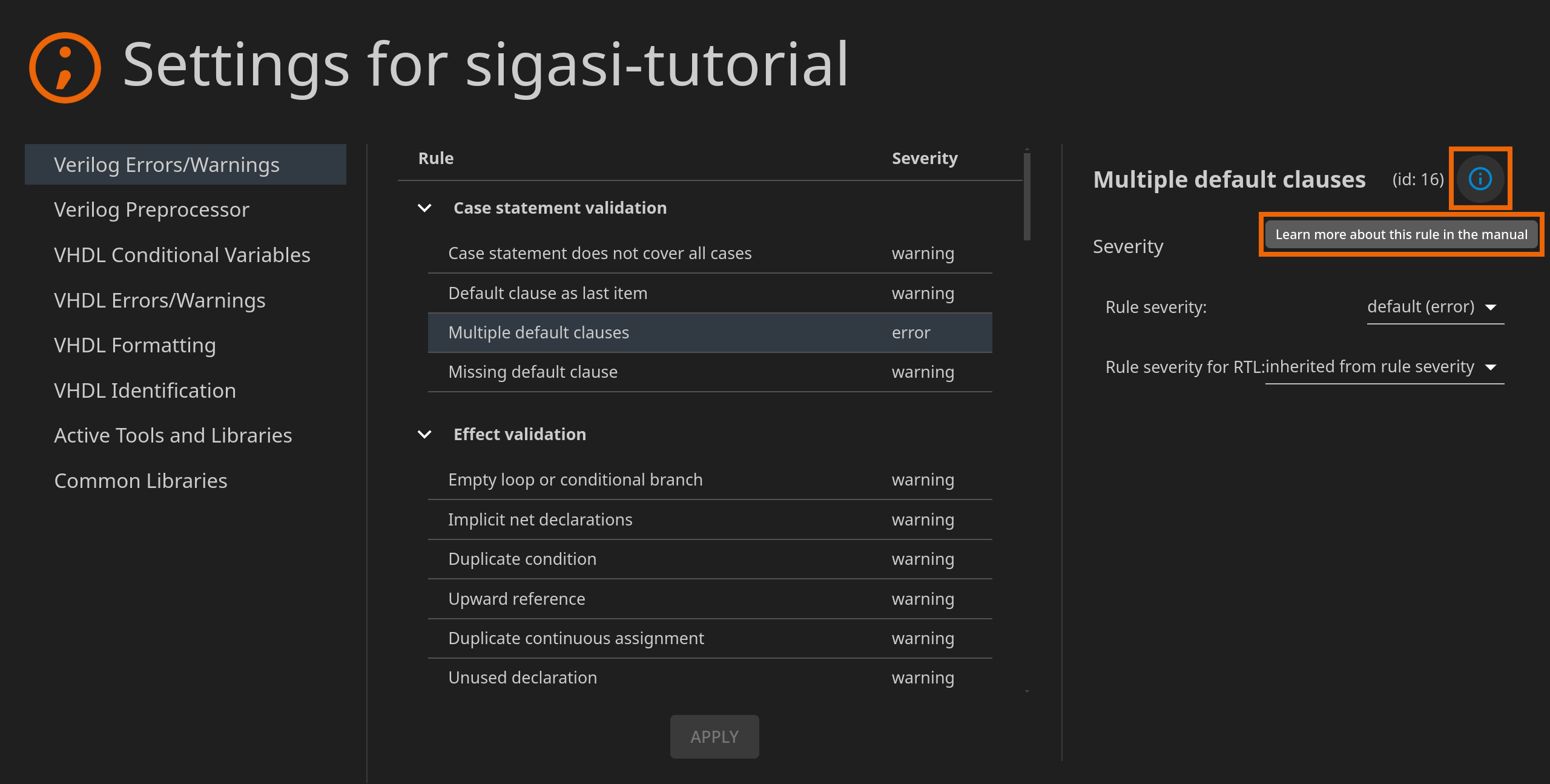
Task: Click the Sigasi logo icon
Action: coord(65,67)
